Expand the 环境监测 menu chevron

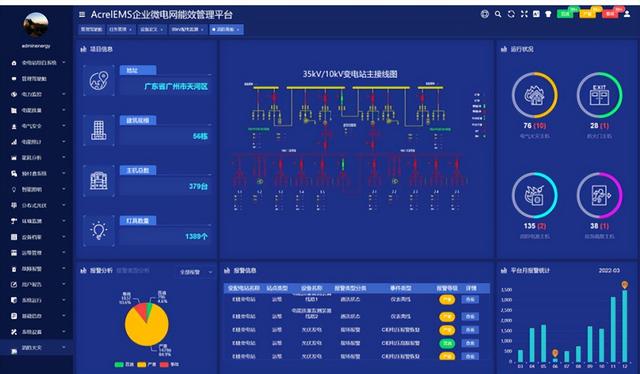click(x=64, y=221)
